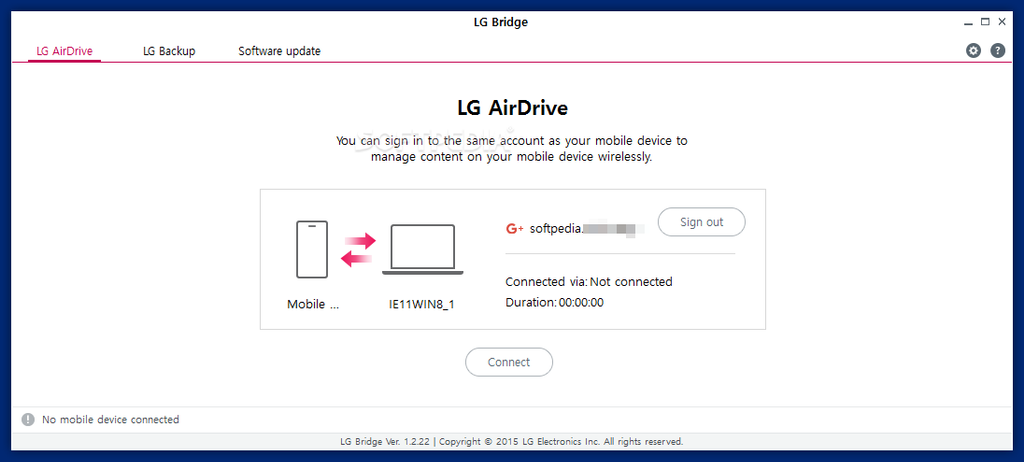Open the LG Backup tab
Screen dimensions: 1024x462
tap(169, 51)
